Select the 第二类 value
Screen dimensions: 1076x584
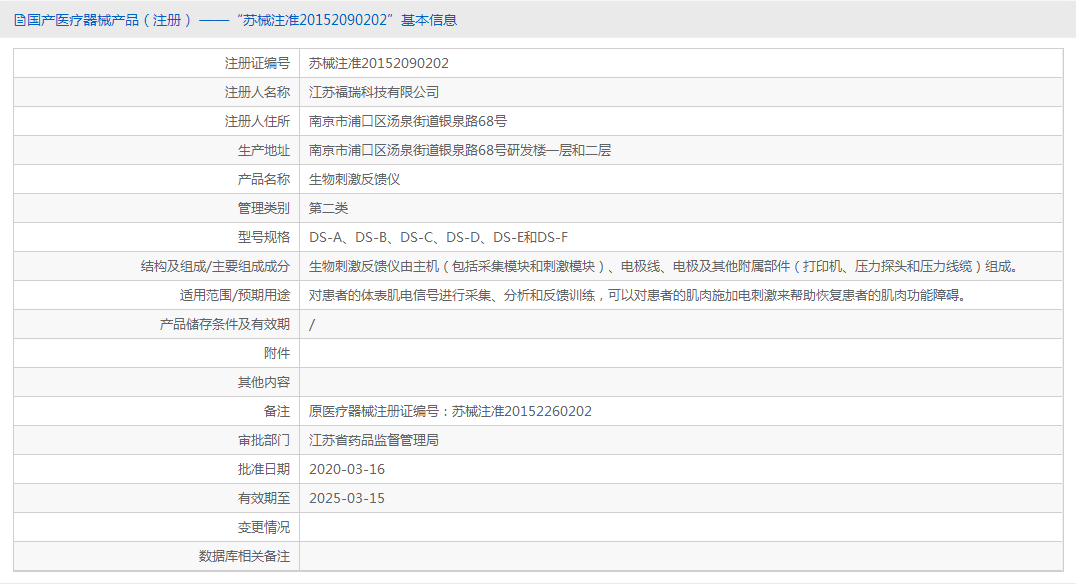tap(329, 208)
